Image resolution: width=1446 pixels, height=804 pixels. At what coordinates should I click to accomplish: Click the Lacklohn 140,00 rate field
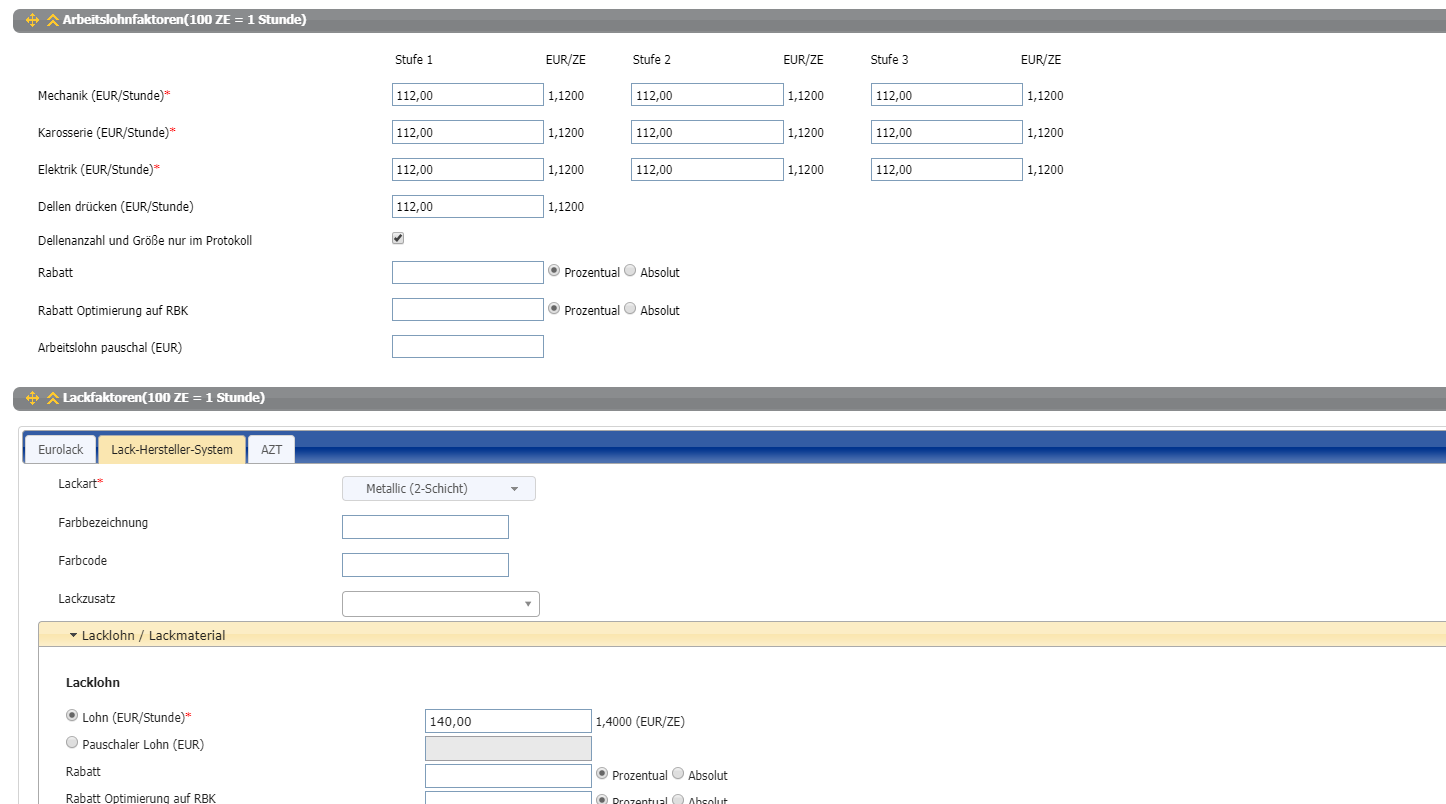pos(508,721)
